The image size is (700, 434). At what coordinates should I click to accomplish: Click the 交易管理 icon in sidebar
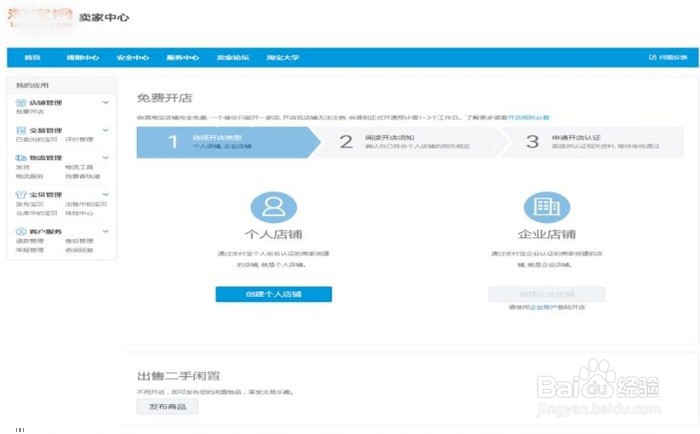[21, 130]
